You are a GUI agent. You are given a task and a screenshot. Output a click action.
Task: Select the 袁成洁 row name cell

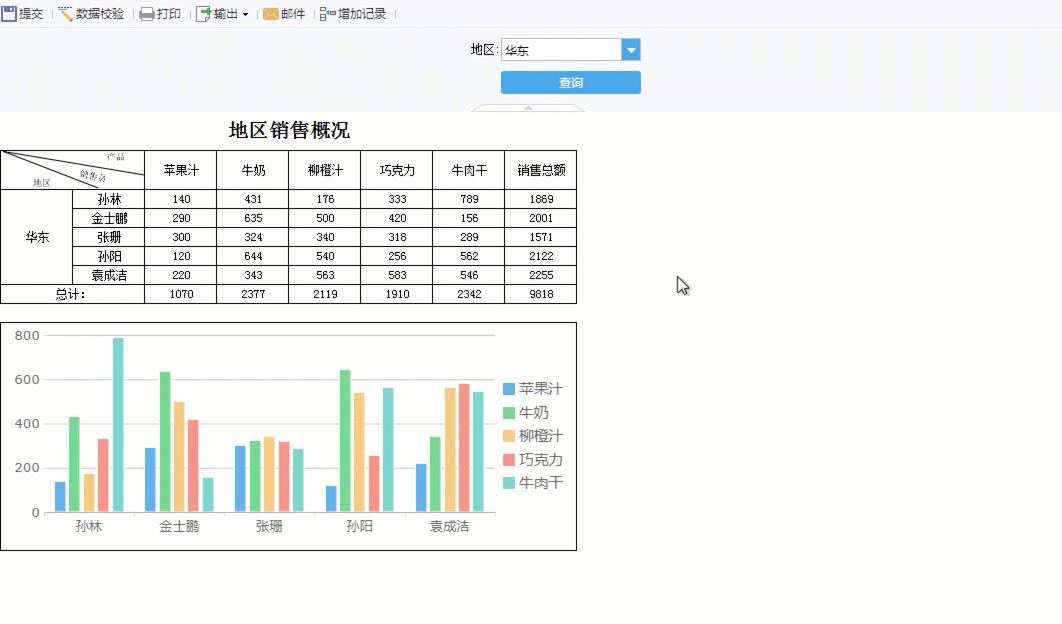[108, 275]
